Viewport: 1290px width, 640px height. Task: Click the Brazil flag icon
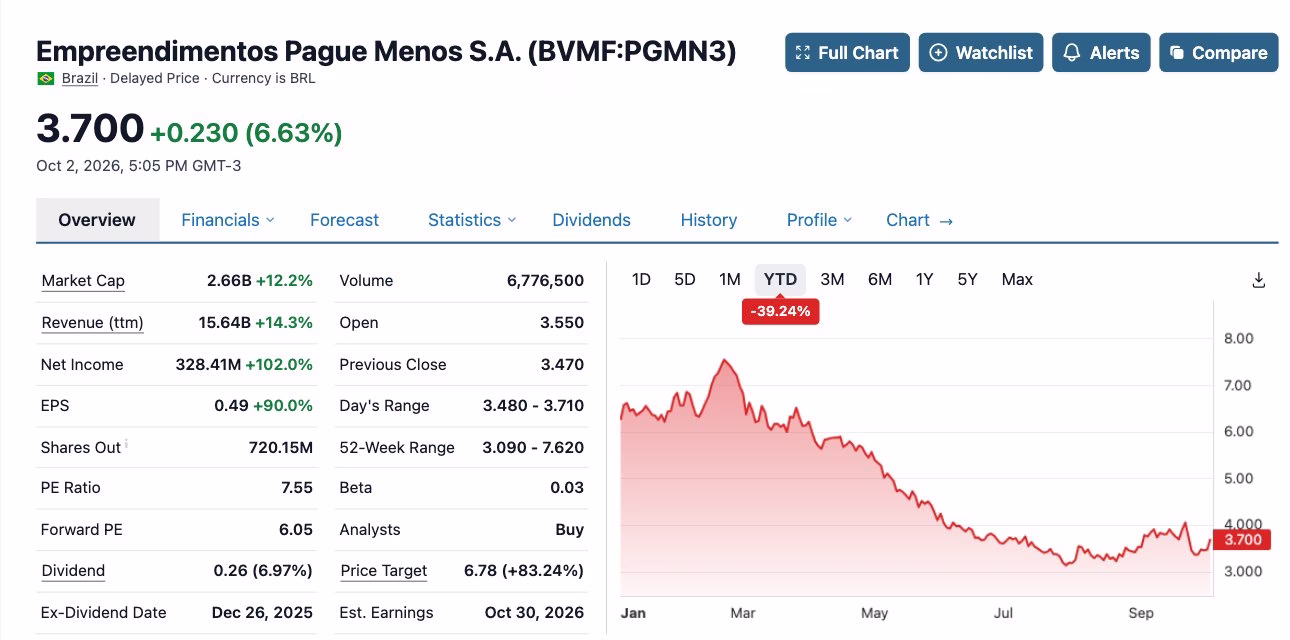(x=45, y=78)
